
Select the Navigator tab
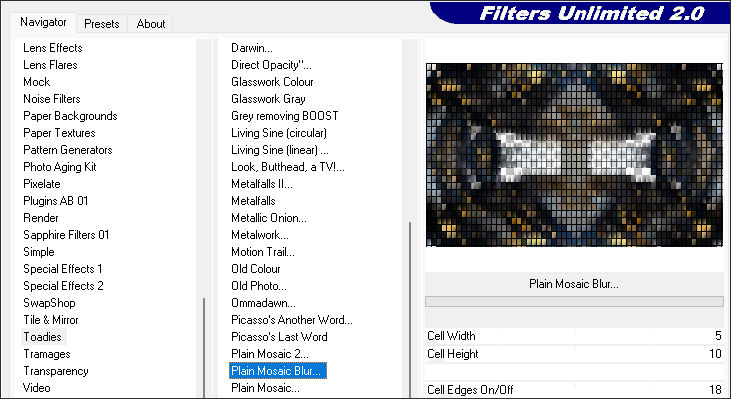click(43, 22)
